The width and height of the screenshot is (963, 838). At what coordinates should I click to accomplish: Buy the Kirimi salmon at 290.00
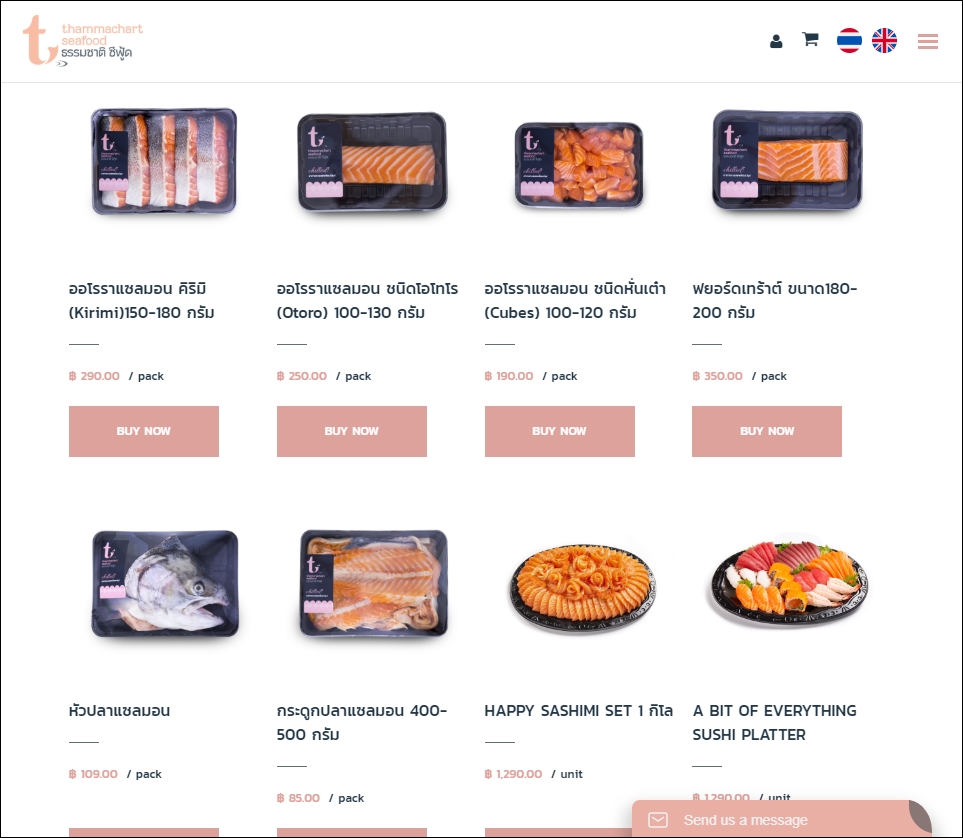tap(144, 431)
